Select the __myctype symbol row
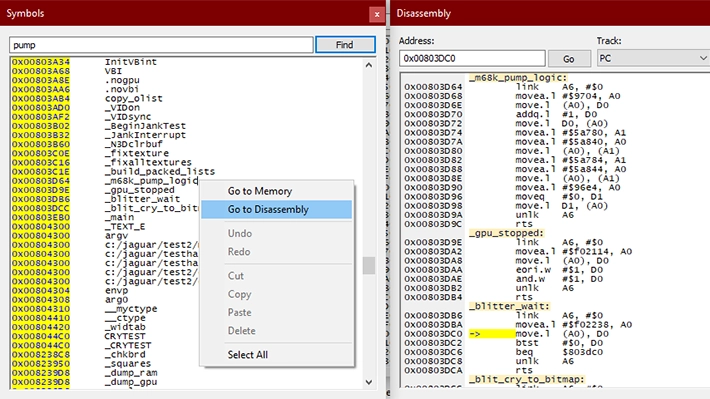Viewport: 710px width, 399px height. [x=105, y=309]
